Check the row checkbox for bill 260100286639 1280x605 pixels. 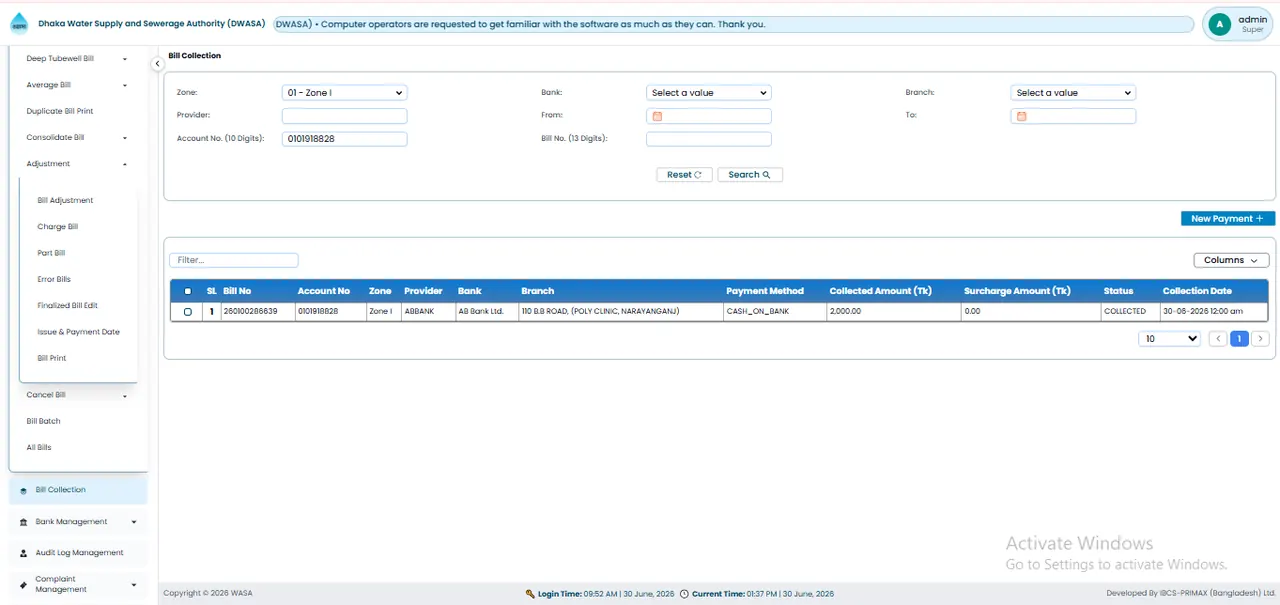point(187,312)
